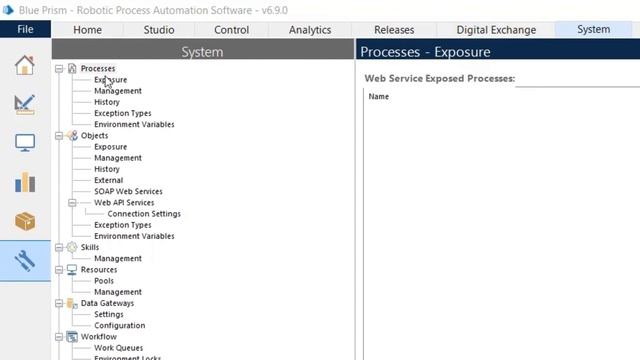Switch to the Releases tab
Image resolution: width=640 pixels, height=360 pixels.
click(x=394, y=30)
